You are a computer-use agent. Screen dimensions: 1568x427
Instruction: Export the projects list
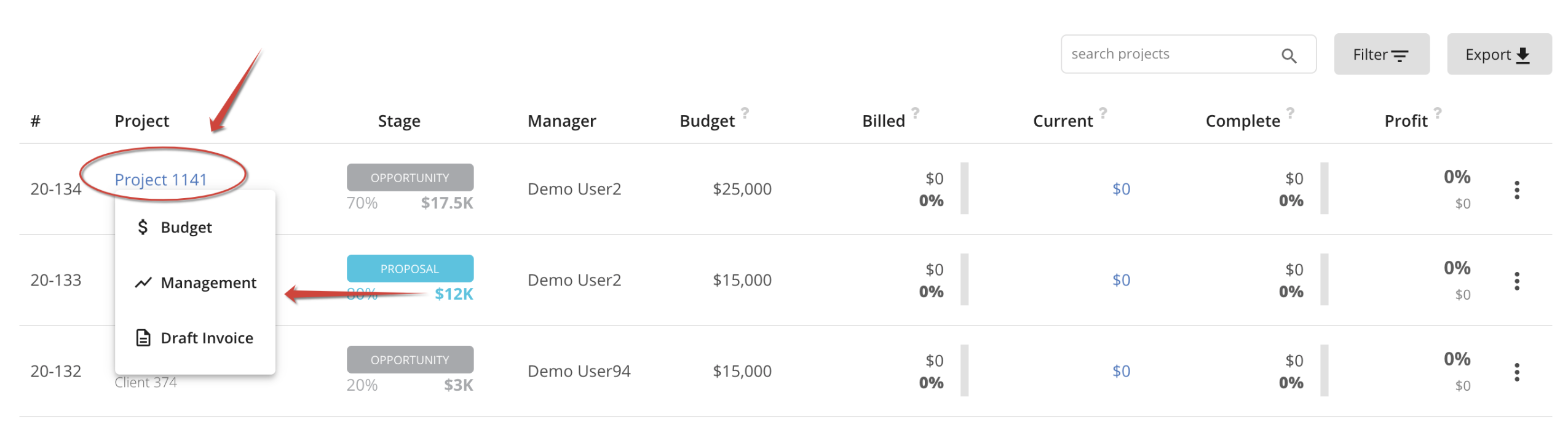(1498, 54)
